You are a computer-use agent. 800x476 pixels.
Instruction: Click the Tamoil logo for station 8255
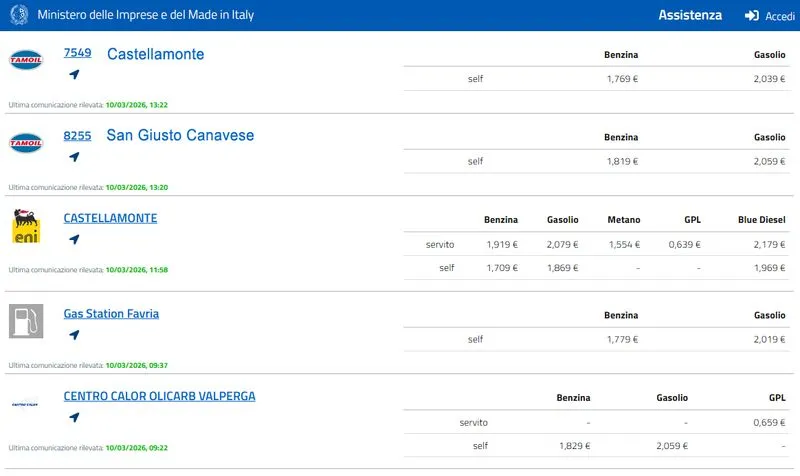(25, 142)
